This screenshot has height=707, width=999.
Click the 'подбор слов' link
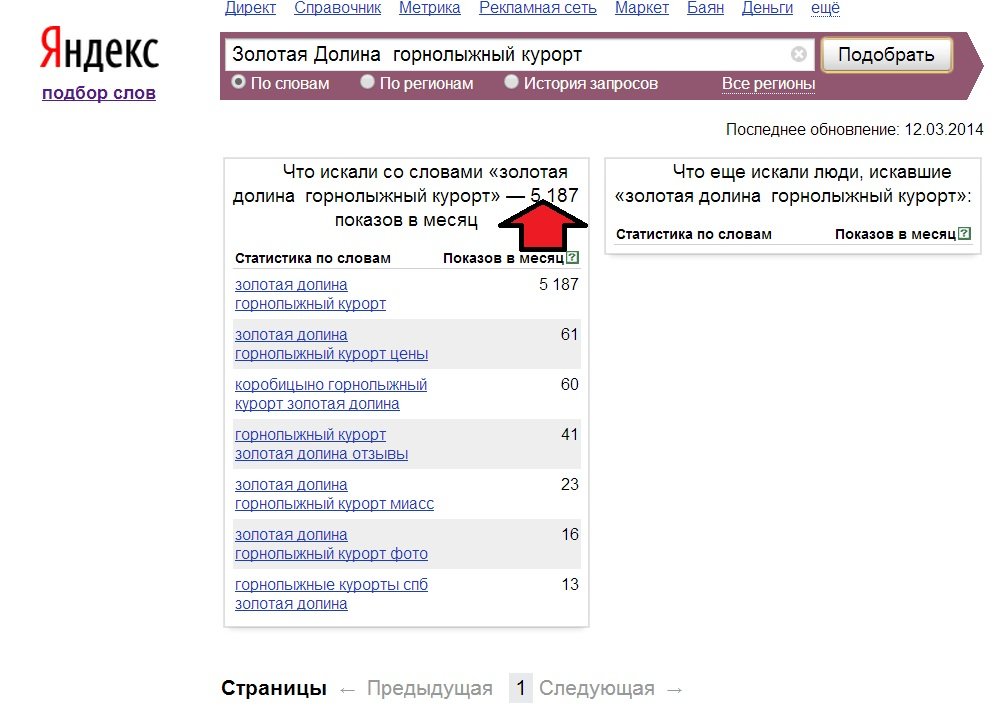pos(99,93)
